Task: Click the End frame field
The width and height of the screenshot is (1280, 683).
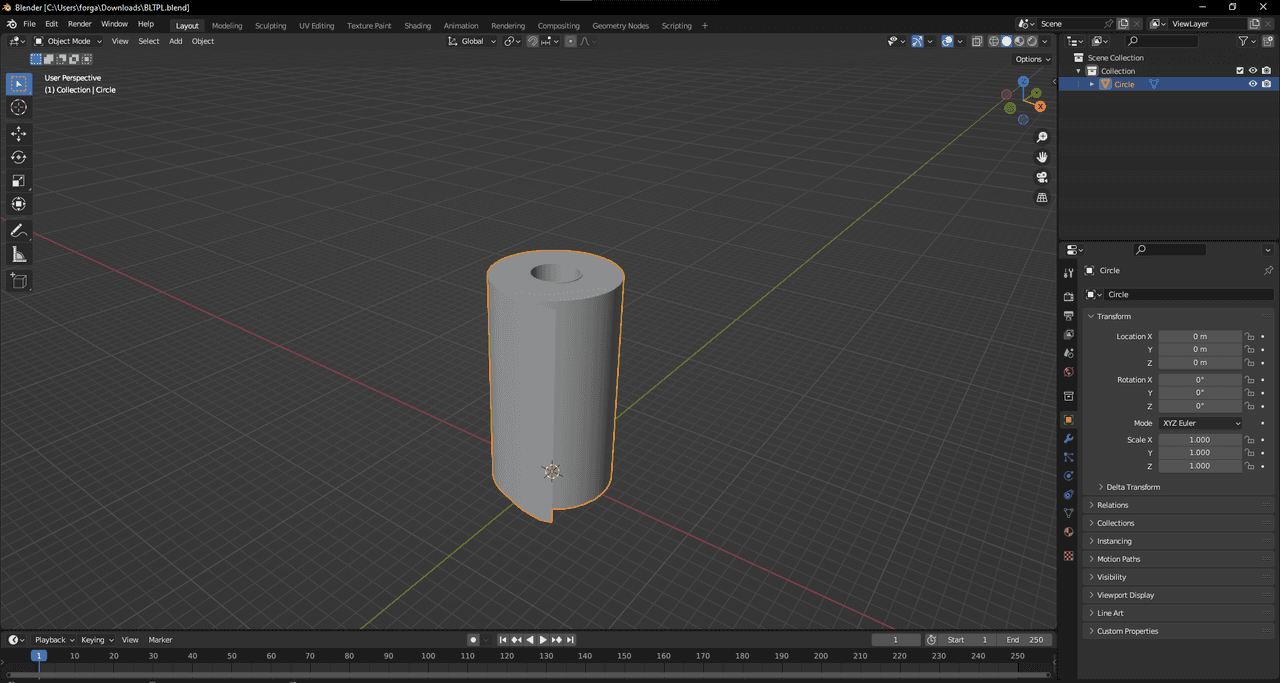Action: click(1025, 640)
